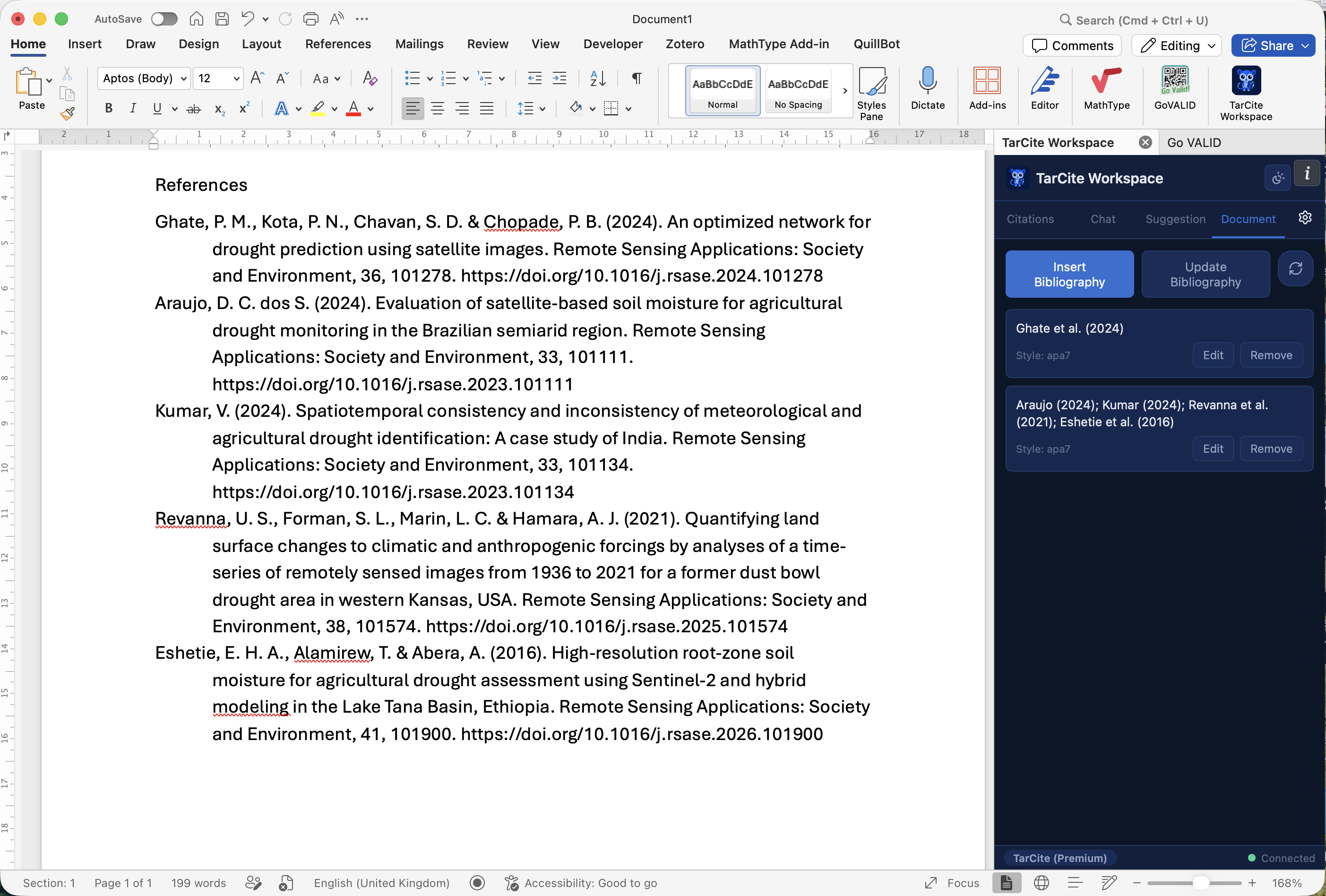The width and height of the screenshot is (1326, 896).
Task: Center align the paragraph
Action: coord(438,108)
